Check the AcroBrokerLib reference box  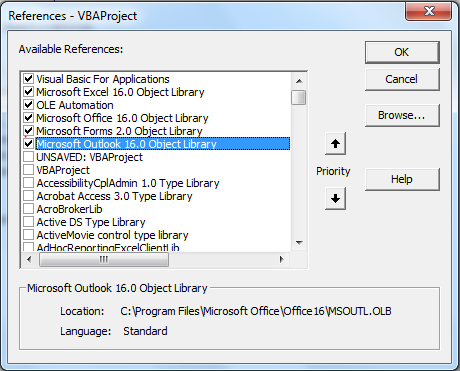click(x=29, y=209)
